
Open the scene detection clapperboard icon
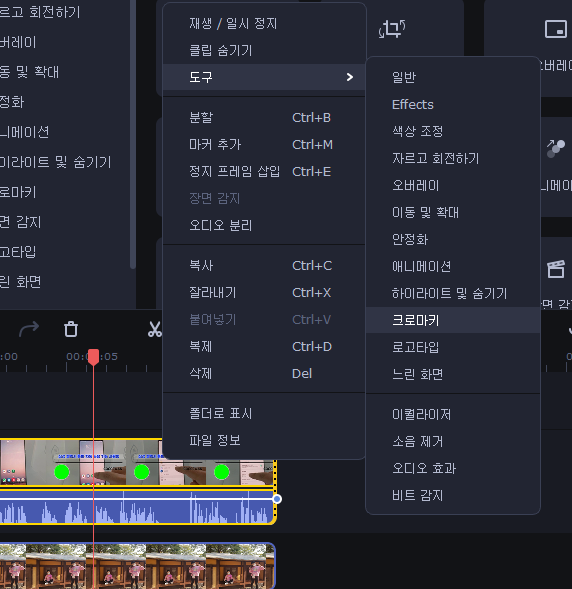556,269
